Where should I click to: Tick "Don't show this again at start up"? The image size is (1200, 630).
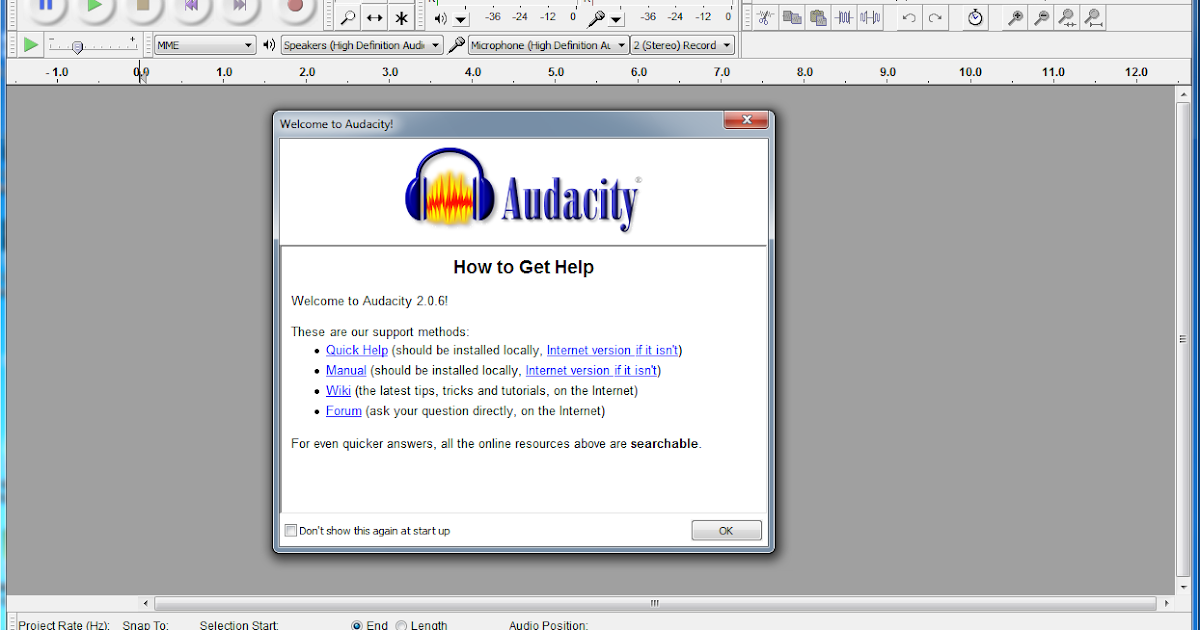[291, 531]
